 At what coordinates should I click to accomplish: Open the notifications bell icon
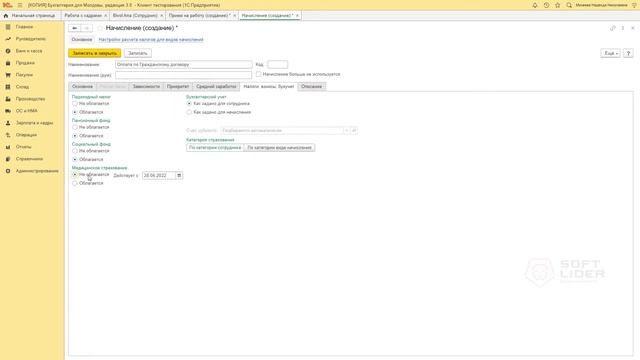point(535,5)
